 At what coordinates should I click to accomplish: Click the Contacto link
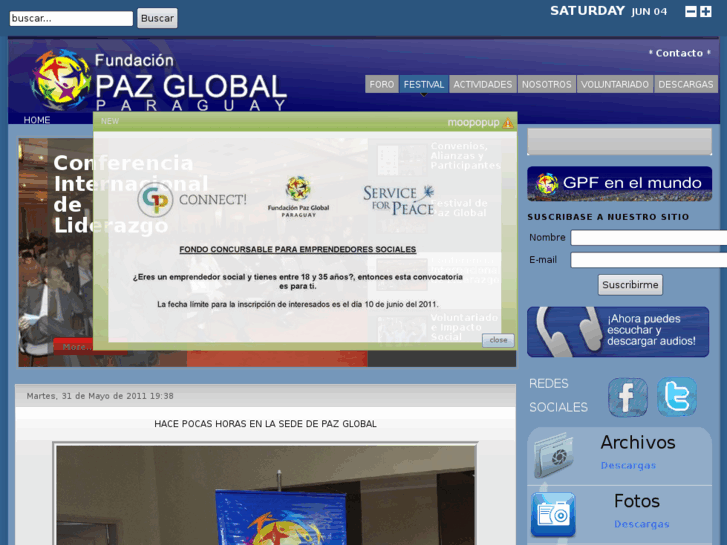(x=679, y=53)
